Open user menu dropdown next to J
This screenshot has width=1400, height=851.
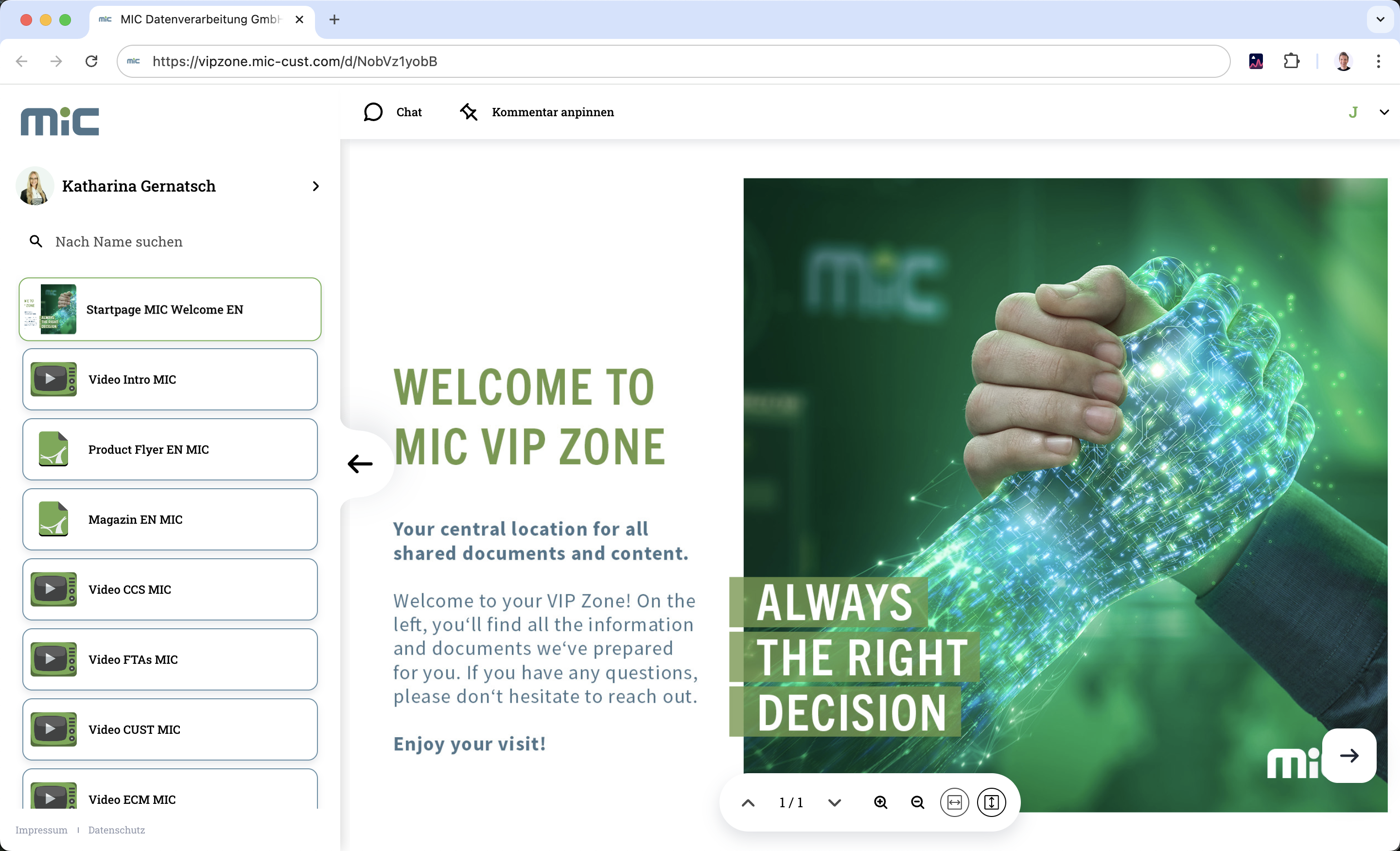point(1384,112)
